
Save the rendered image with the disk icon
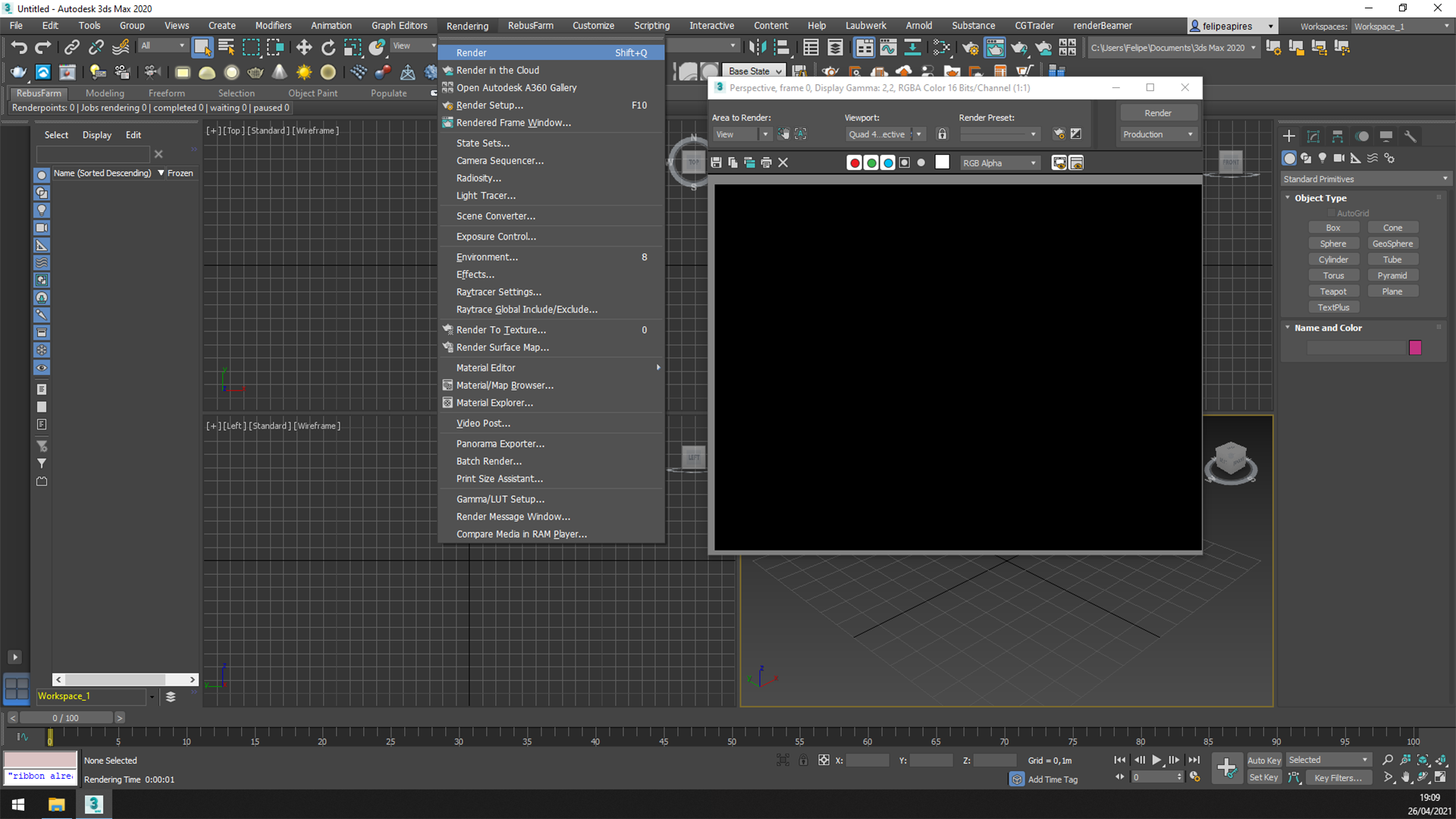click(x=716, y=162)
